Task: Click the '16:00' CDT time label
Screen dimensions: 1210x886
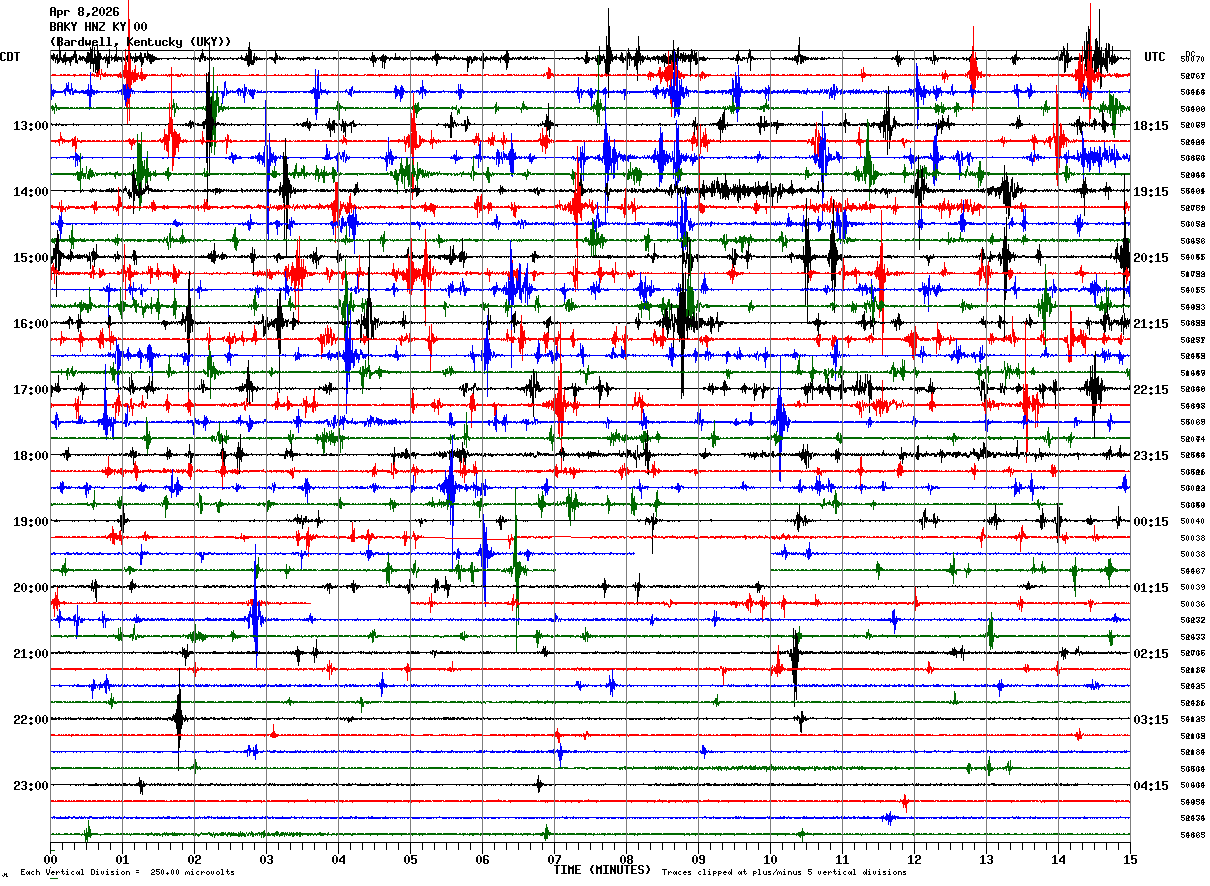Action: [31, 324]
